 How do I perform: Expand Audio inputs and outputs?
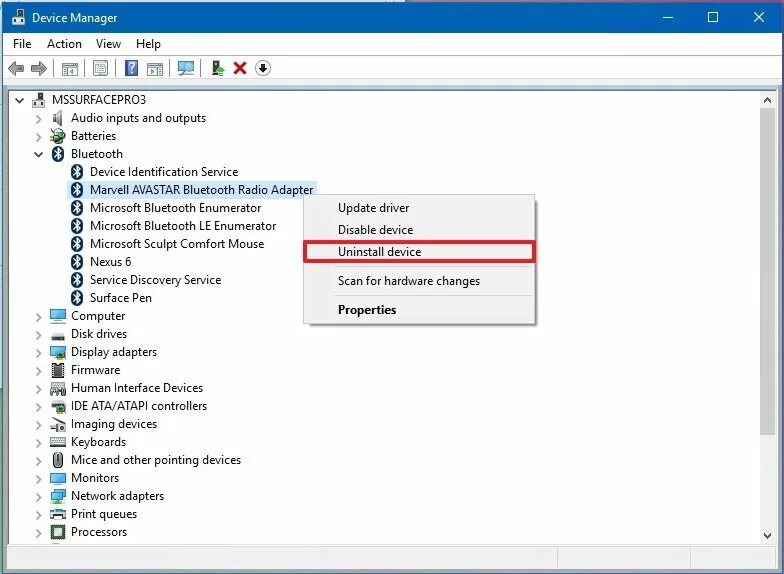pyautogui.click(x=38, y=119)
